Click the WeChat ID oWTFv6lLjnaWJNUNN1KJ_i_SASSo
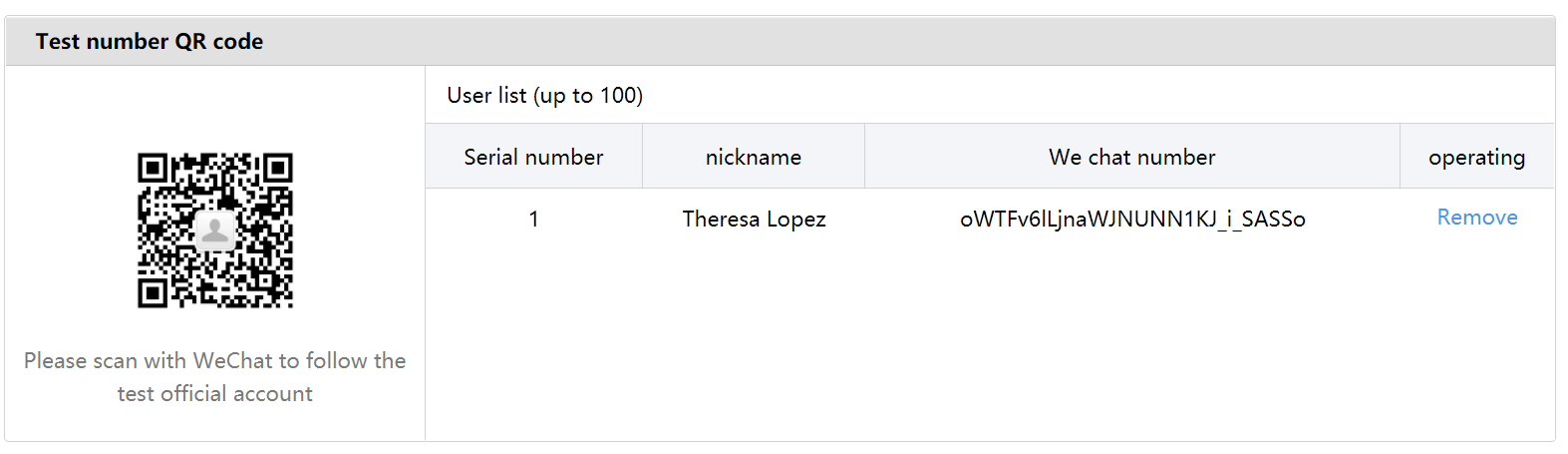Screen dimensions: 1568x454 (x=1132, y=220)
